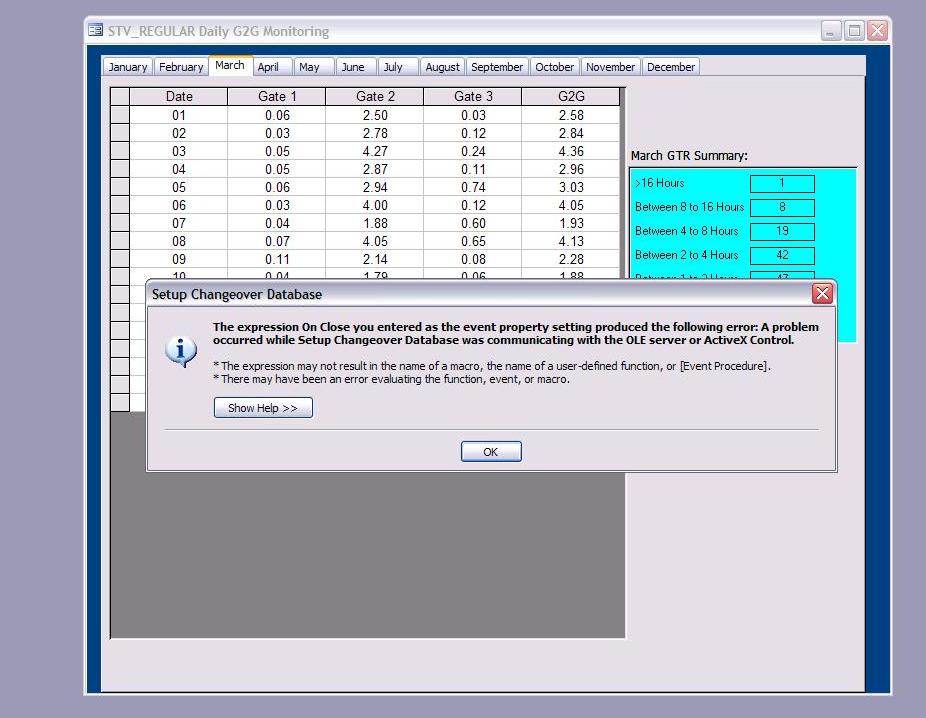Open the September tab
This screenshot has height=718, width=926.
[497, 67]
